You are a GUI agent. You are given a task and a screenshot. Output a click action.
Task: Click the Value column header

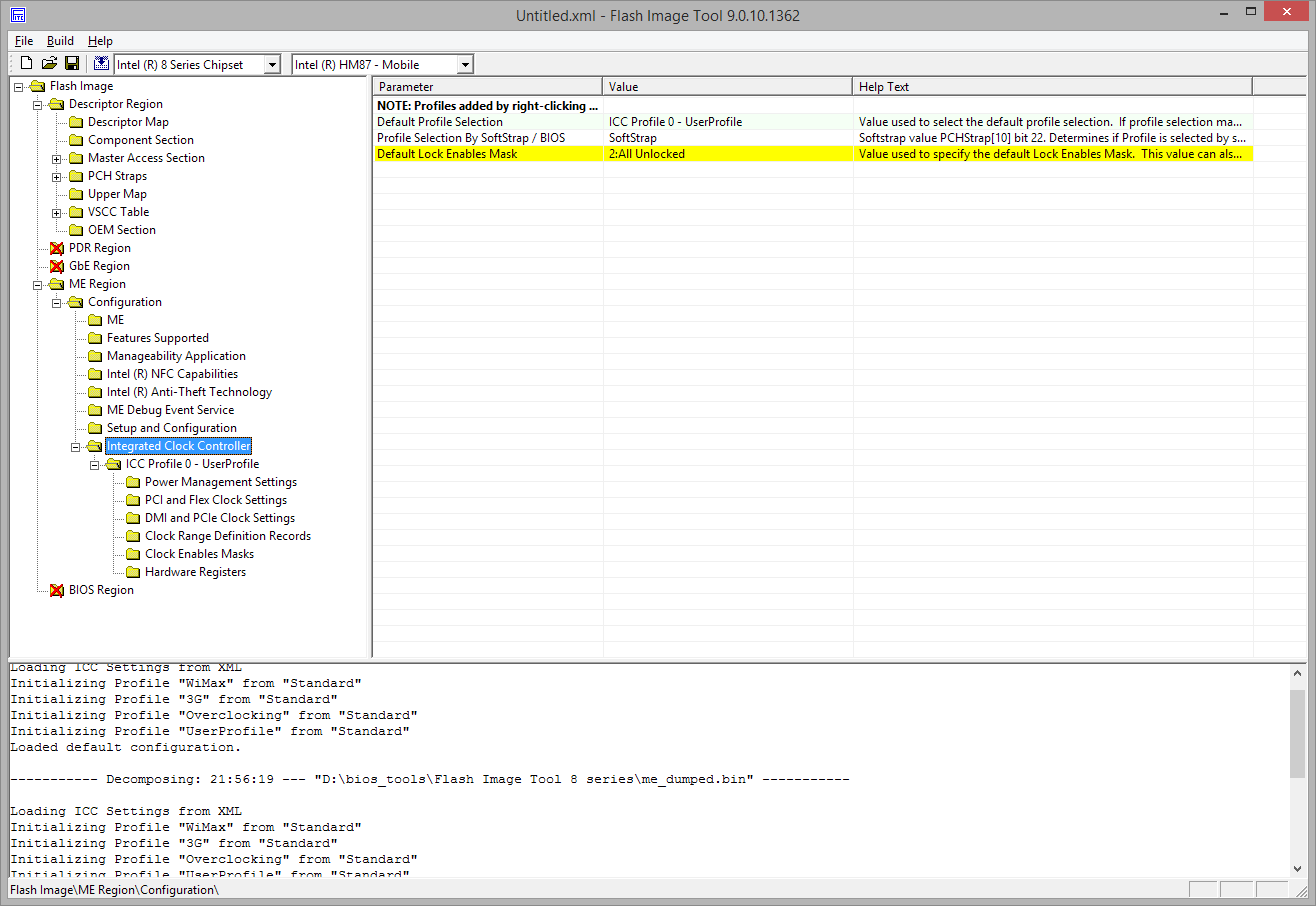click(728, 87)
